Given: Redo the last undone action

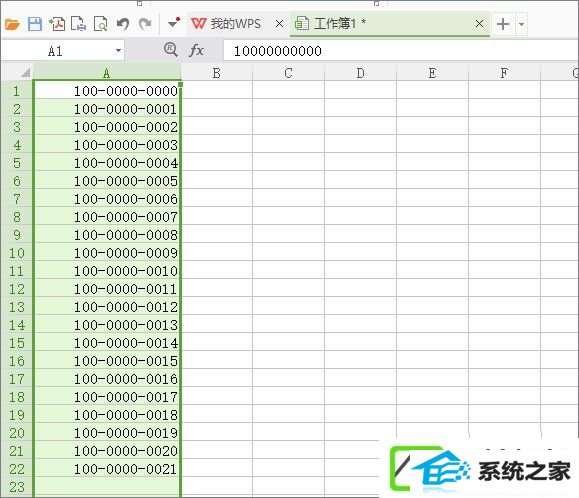Looking at the screenshot, I should [x=145, y=24].
